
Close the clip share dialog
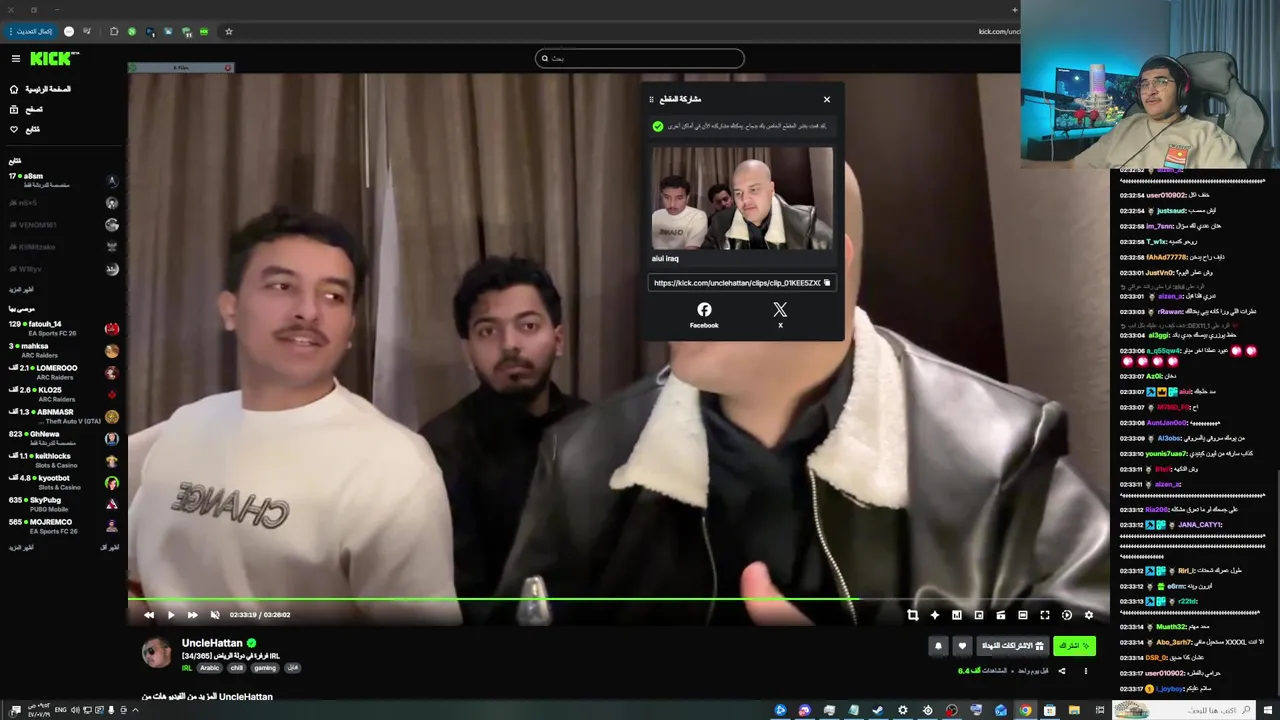click(x=827, y=99)
